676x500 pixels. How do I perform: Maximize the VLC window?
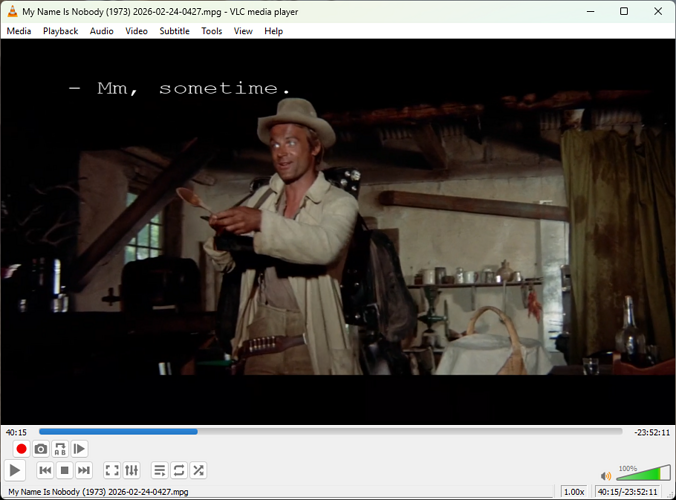[x=624, y=12]
